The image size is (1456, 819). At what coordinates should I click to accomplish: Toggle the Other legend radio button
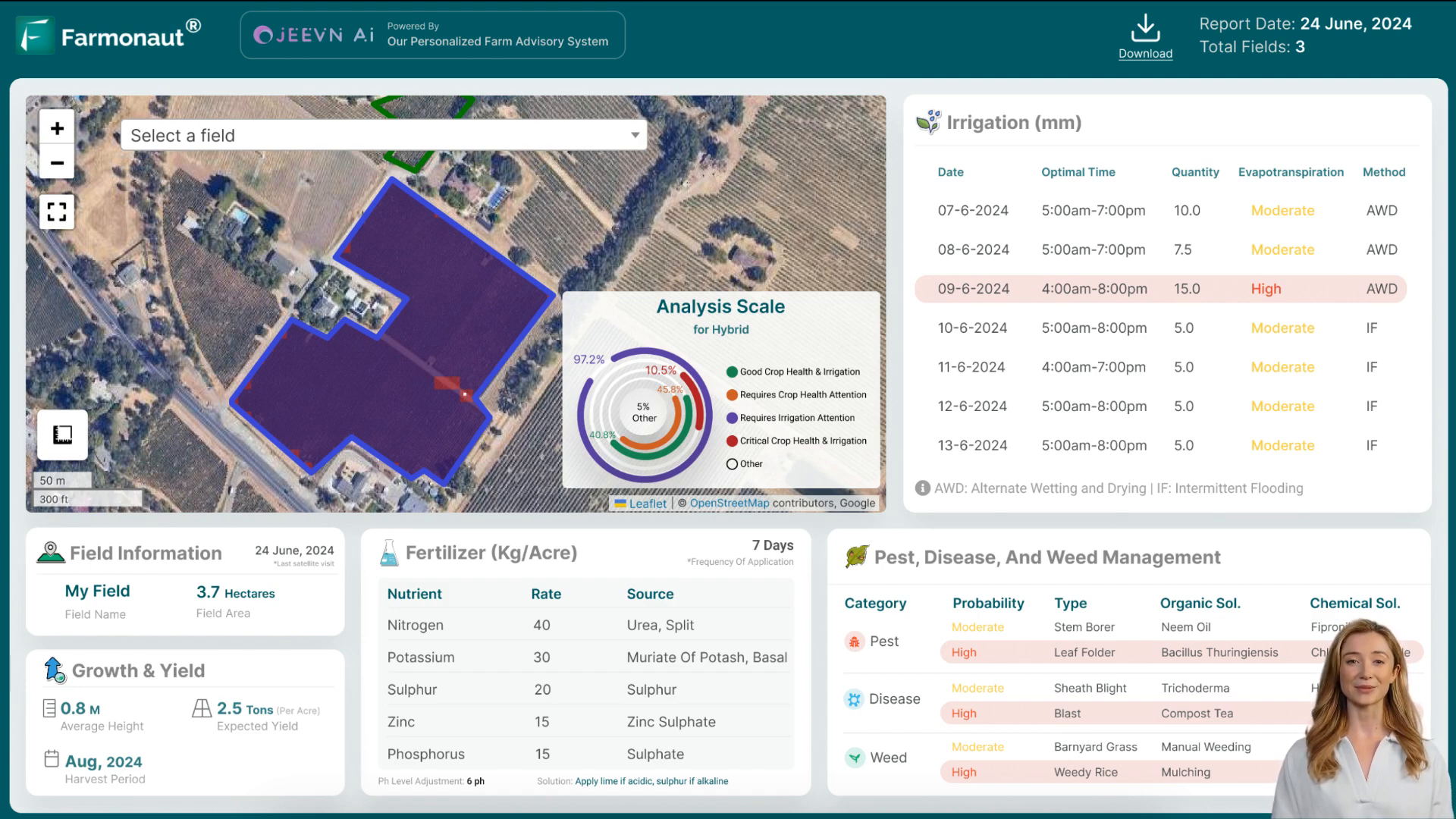pyautogui.click(x=732, y=463)
